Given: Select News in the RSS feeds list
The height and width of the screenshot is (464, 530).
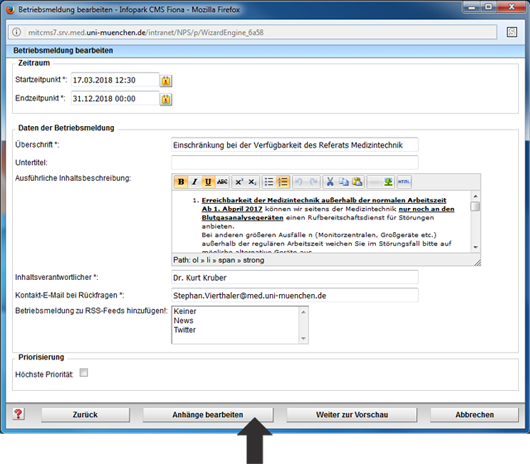Looking at the screenshot, I should point(184,320).
